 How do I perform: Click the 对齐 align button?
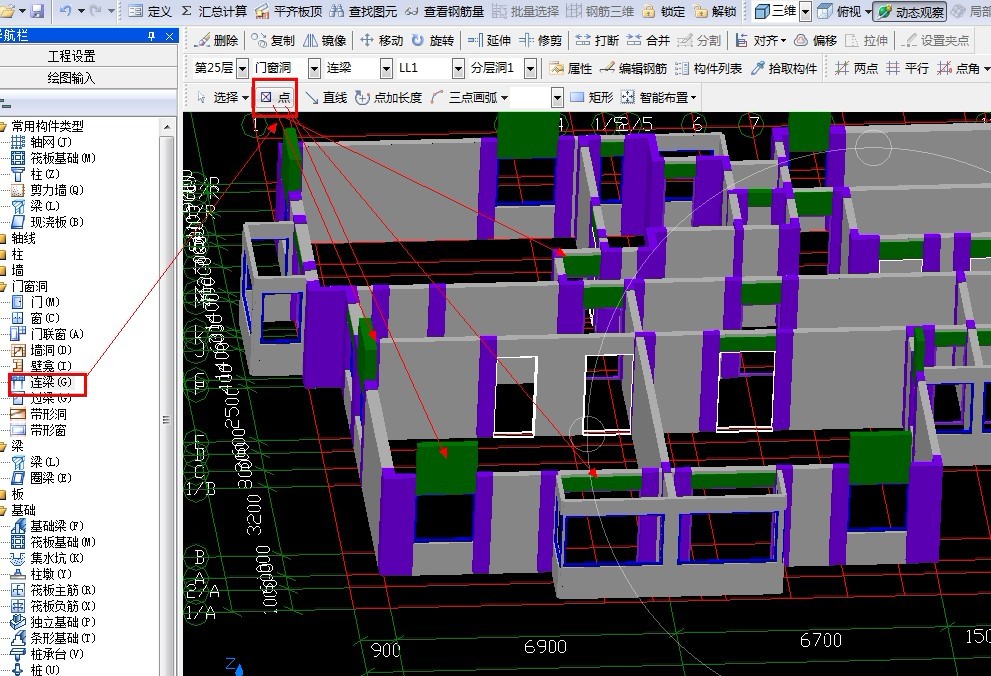click(x=761, y=40)
